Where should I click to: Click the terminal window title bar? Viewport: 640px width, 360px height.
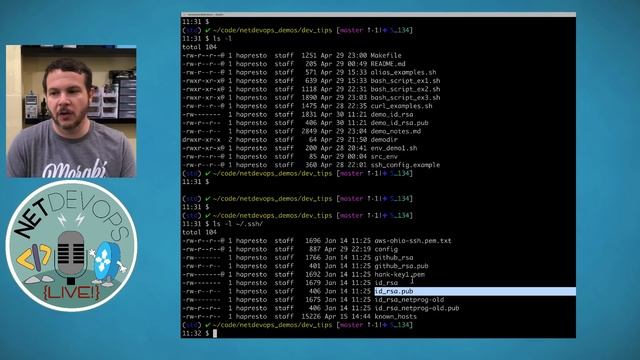point(378,14)
